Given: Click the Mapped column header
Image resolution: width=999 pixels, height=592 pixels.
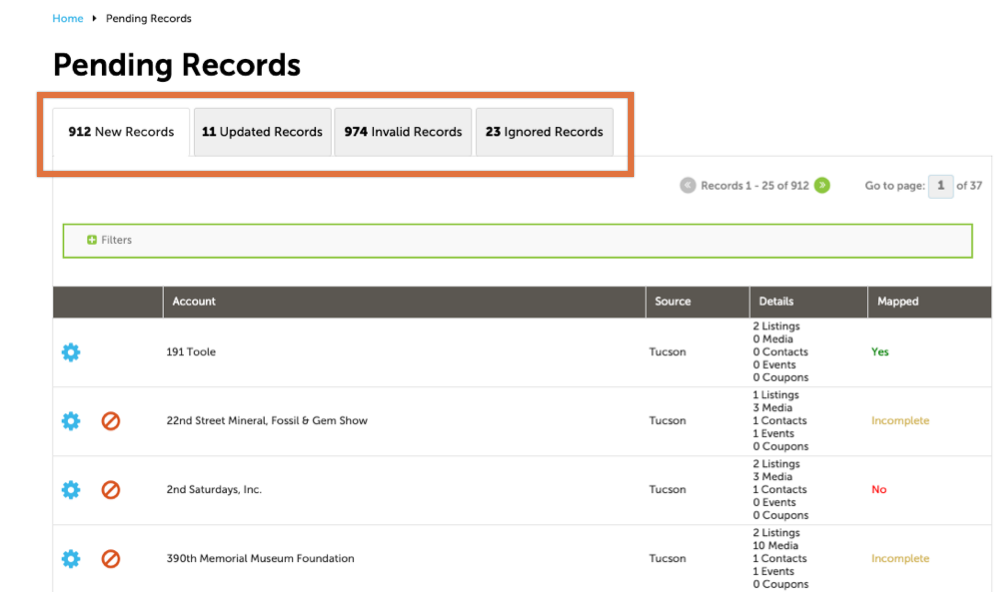Looking at the screenshot, I should (x=930, y=301).
